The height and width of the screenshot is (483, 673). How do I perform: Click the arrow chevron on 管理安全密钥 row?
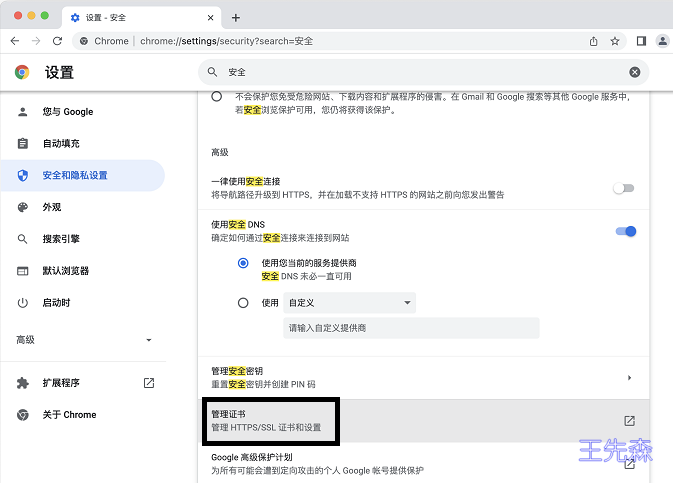click(629, 378)
